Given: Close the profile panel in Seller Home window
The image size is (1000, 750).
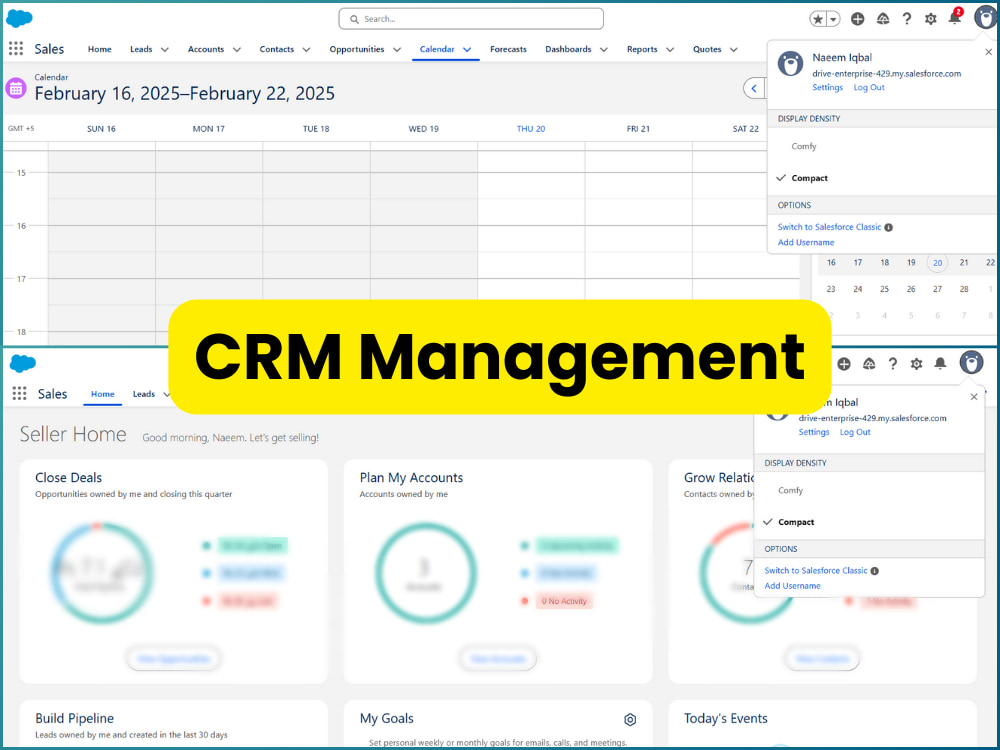Looking at the screenshot, I should click(x=974, y=397).
